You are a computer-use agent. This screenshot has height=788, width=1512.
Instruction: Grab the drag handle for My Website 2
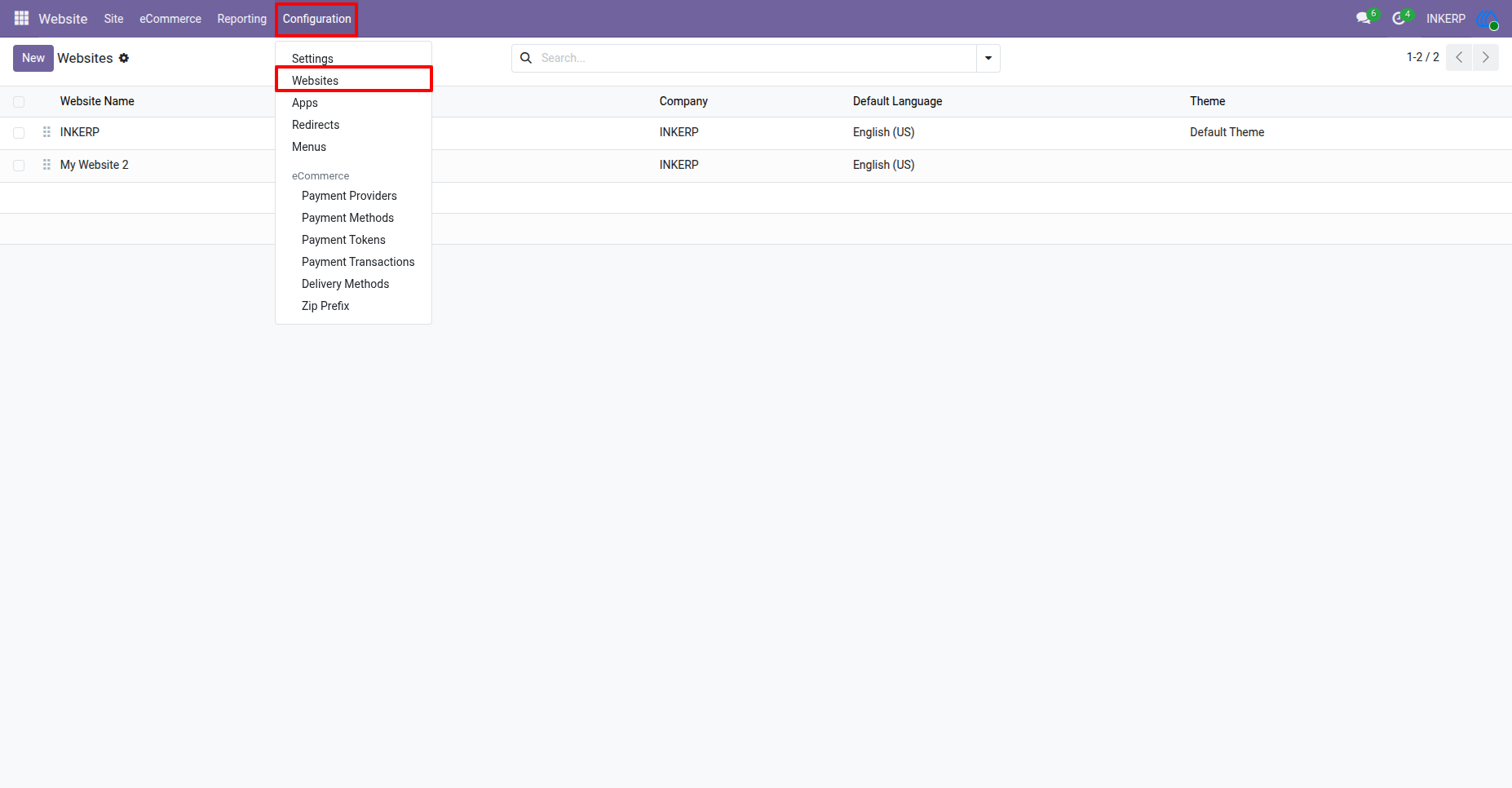click(x=46, y=165)
